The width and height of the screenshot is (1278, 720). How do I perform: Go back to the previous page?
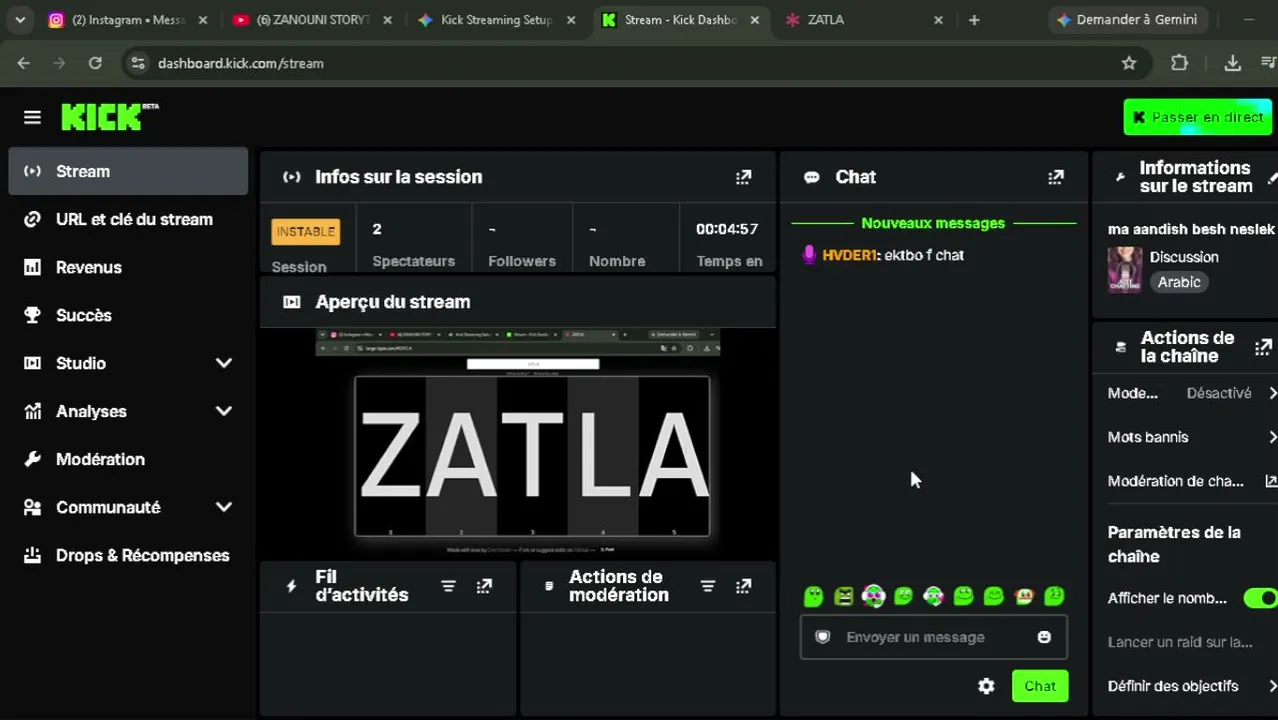click(x=24, y=63)
